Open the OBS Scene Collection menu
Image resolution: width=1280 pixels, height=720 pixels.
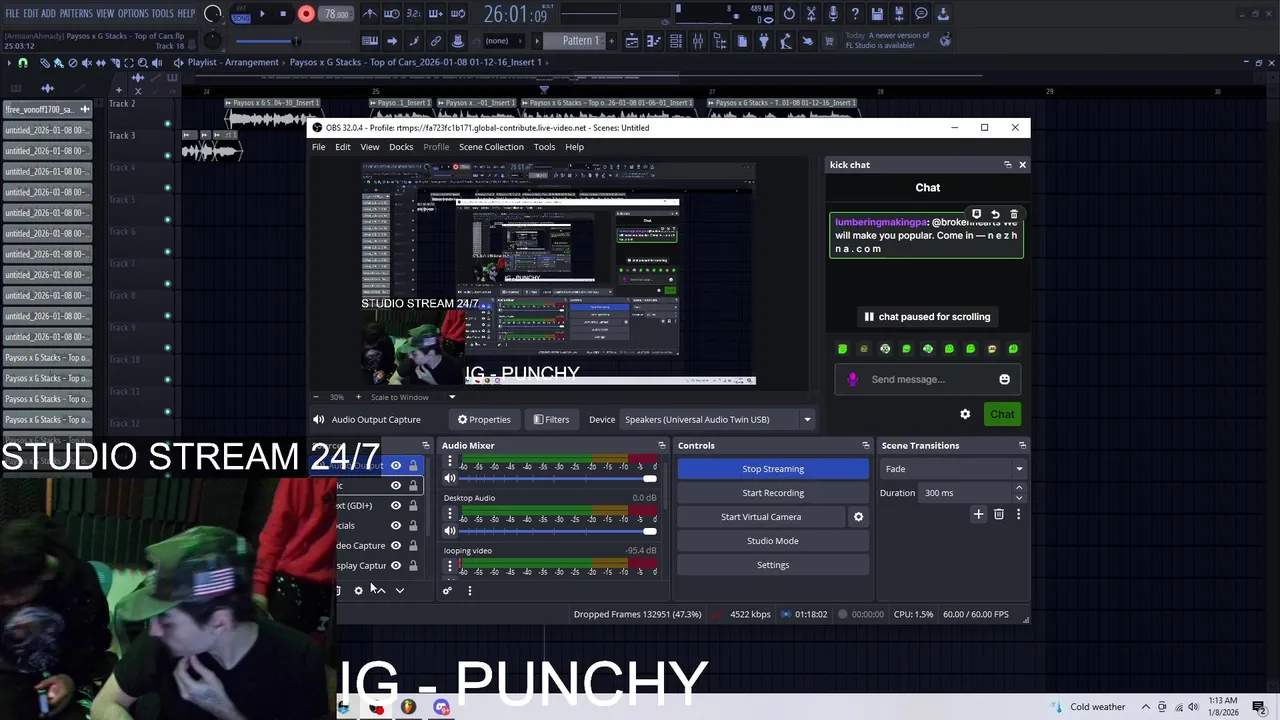(x=491, y=147)
